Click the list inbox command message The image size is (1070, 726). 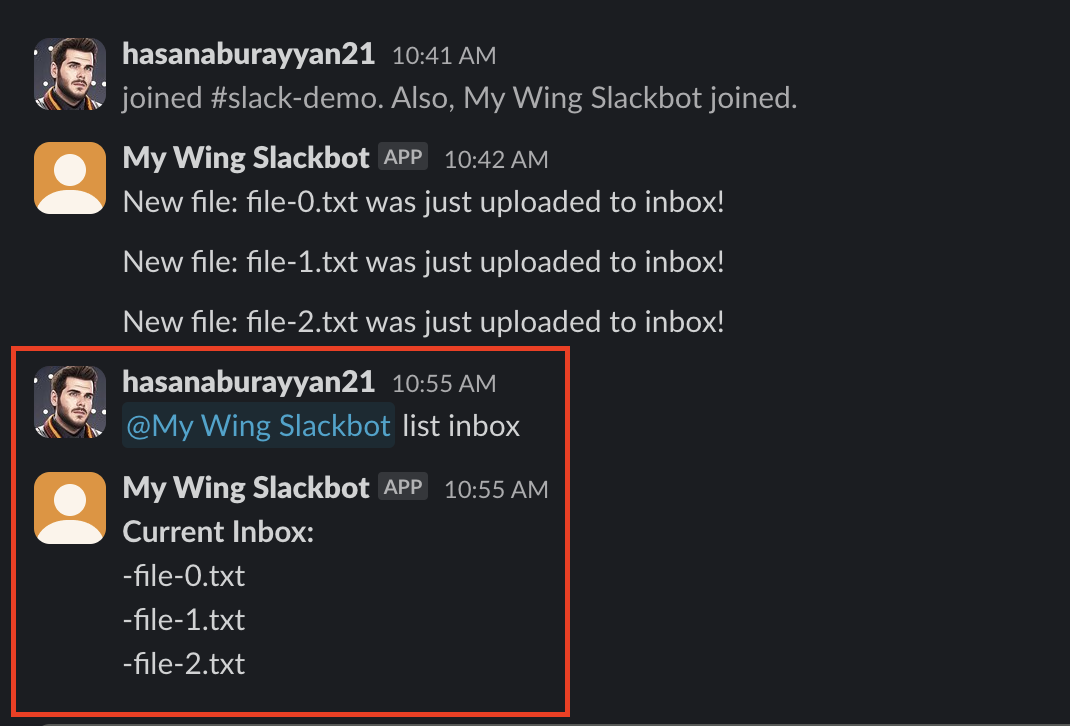point(459,425)
